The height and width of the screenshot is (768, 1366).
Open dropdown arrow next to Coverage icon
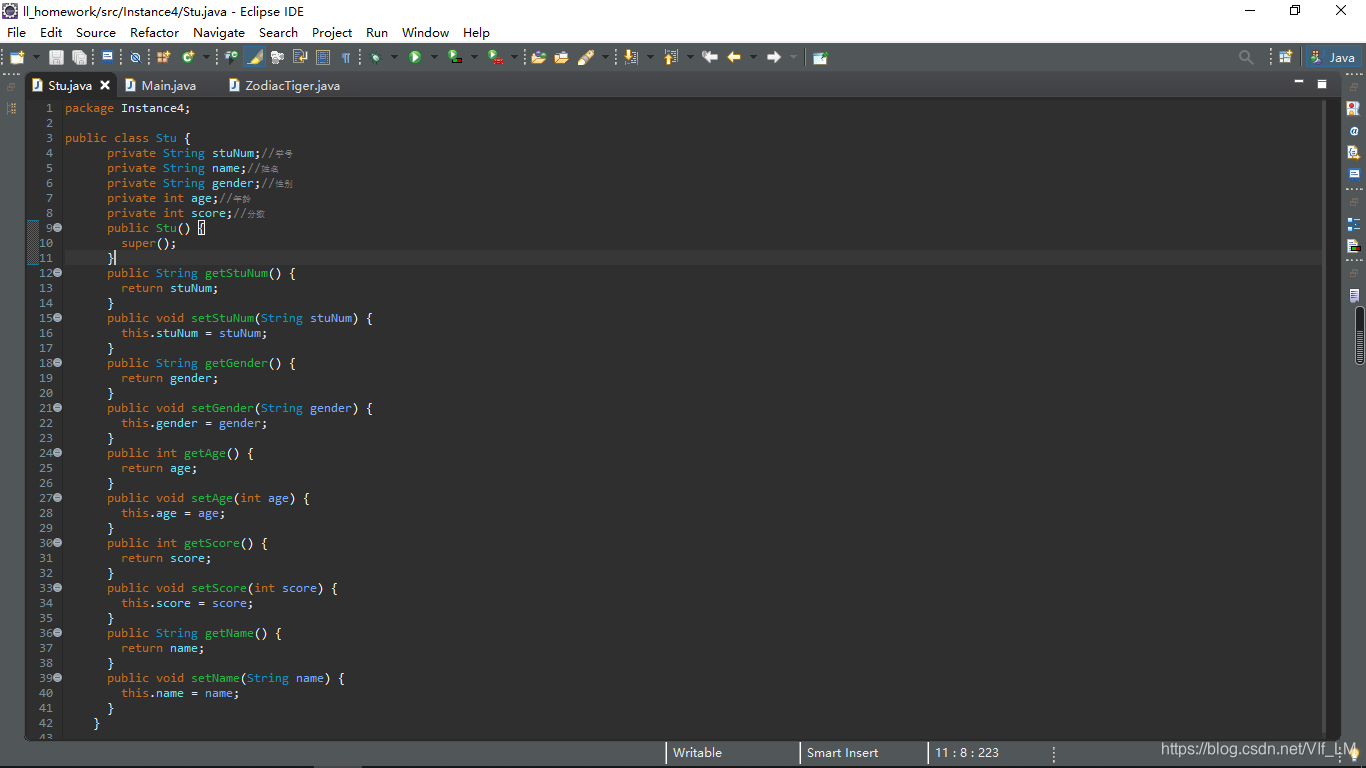pyautogui.click(x=474, y=57)
